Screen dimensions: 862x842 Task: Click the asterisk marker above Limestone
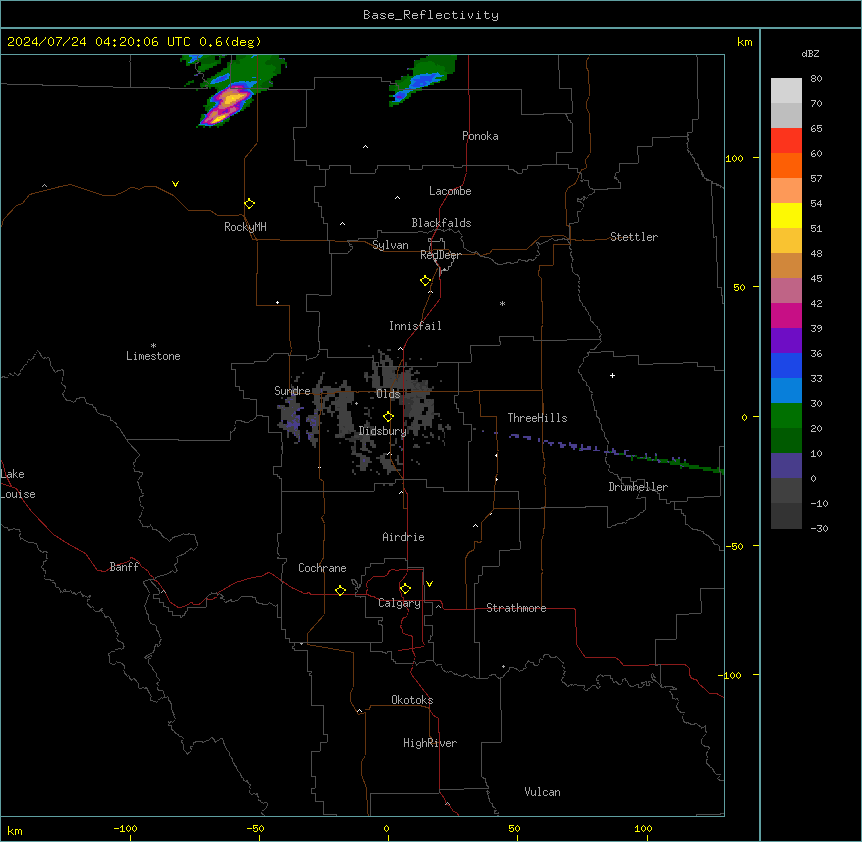pyautogui.click(x=153, y=346)
